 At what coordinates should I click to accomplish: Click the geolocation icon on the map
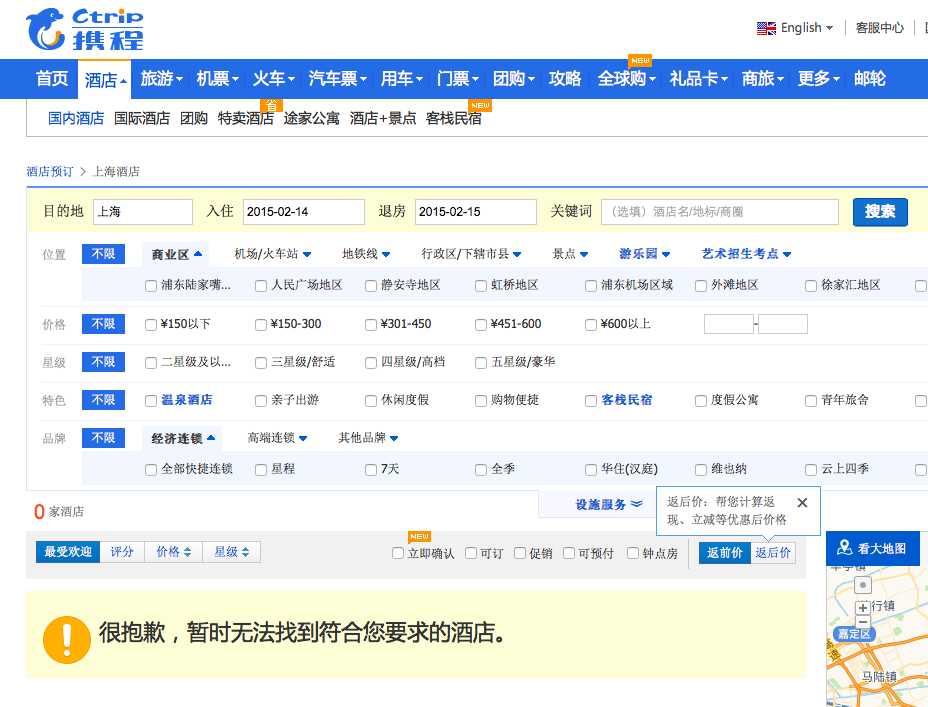point(863,585)
